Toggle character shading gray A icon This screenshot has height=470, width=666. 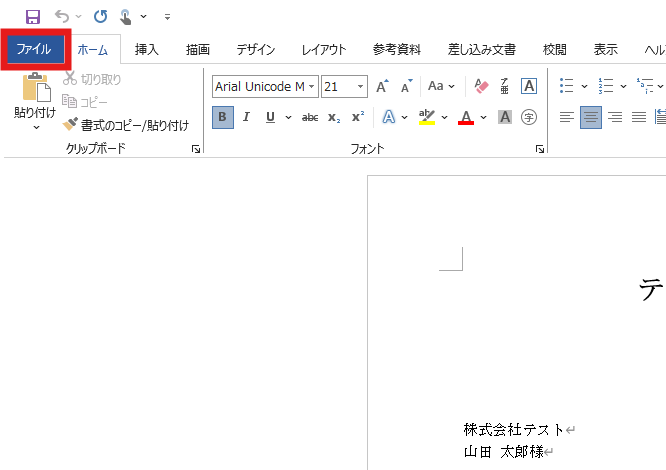pos(505,117)
